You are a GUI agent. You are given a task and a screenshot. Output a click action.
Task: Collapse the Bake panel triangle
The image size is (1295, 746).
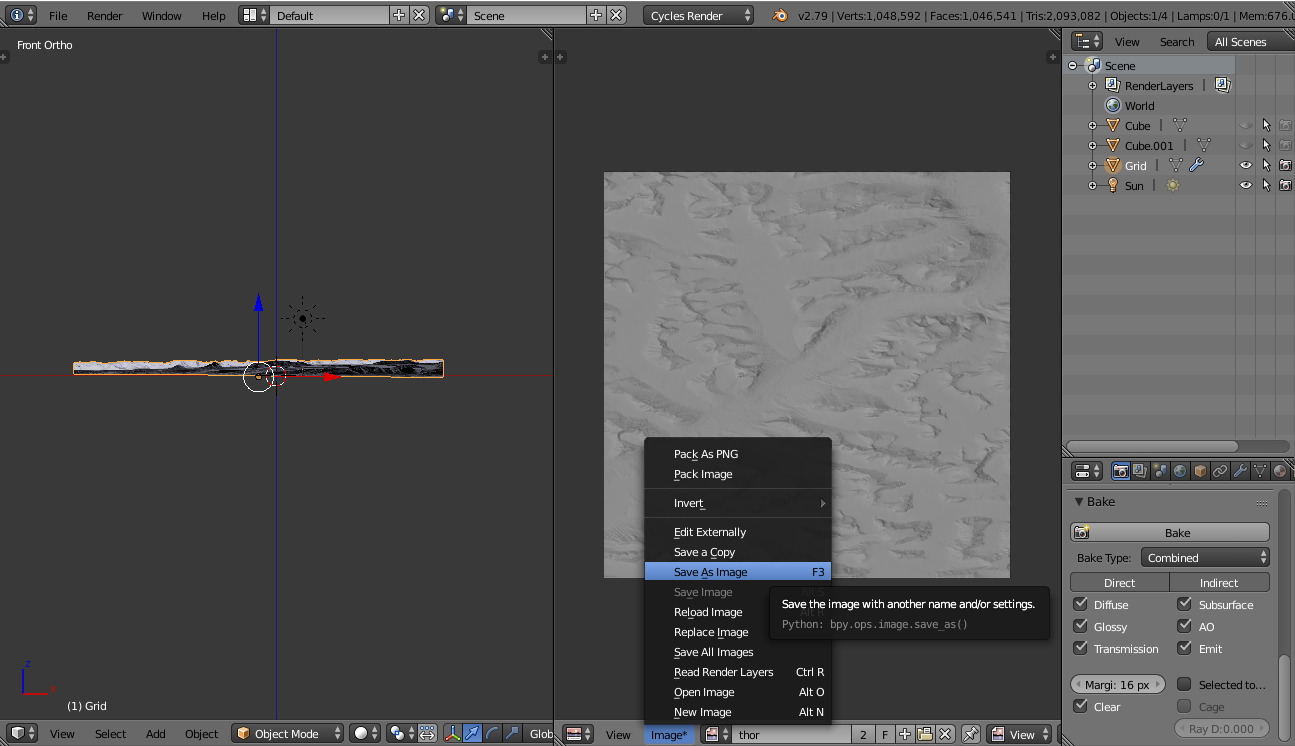pyautogui.click(x=1079, y=502)
